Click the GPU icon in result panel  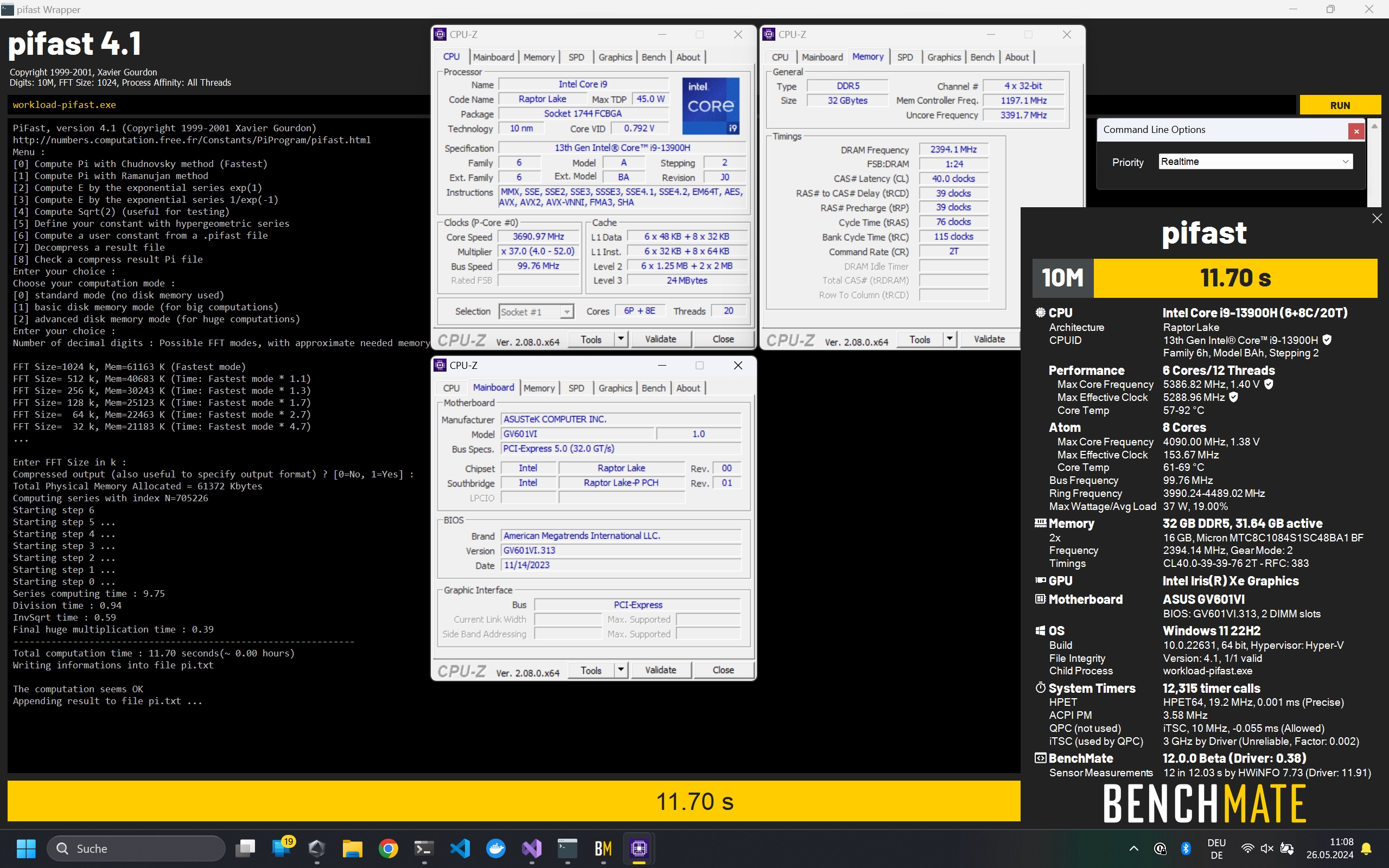(1040, 580)
